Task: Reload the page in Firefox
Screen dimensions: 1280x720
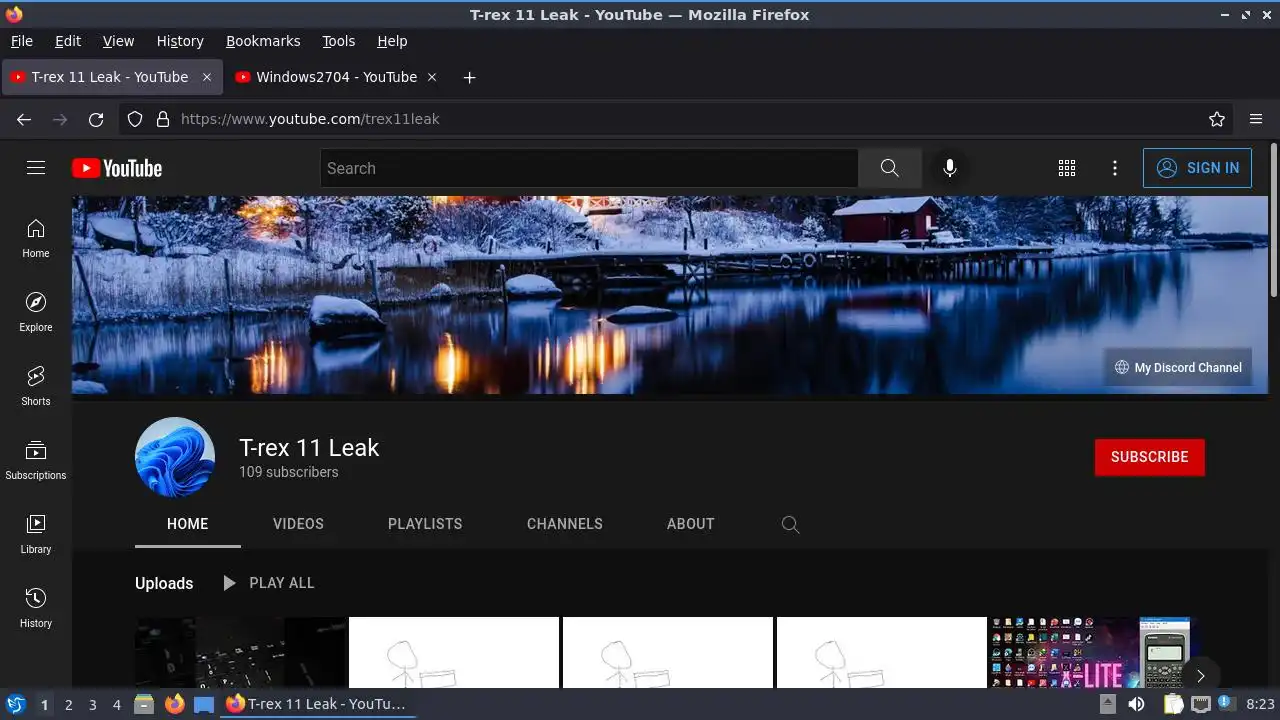Action: pyautogui.click(x=96, y=119)
